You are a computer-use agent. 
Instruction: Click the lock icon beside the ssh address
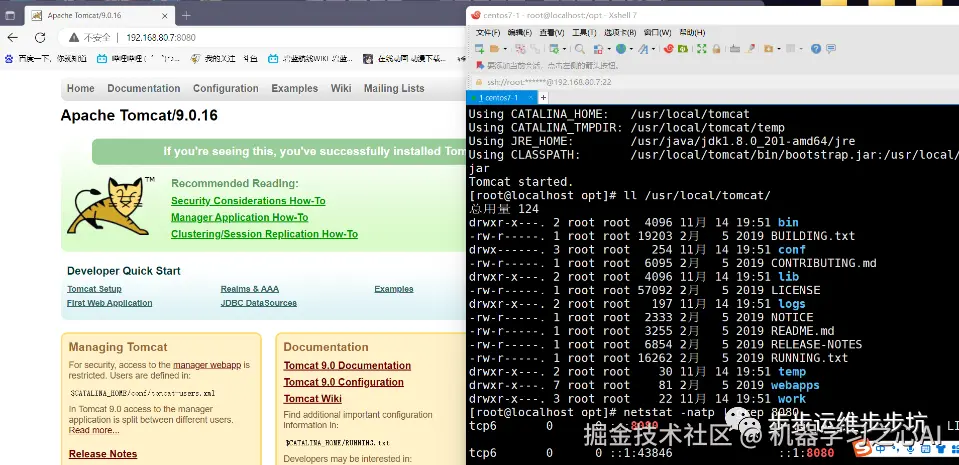point(479,82)
